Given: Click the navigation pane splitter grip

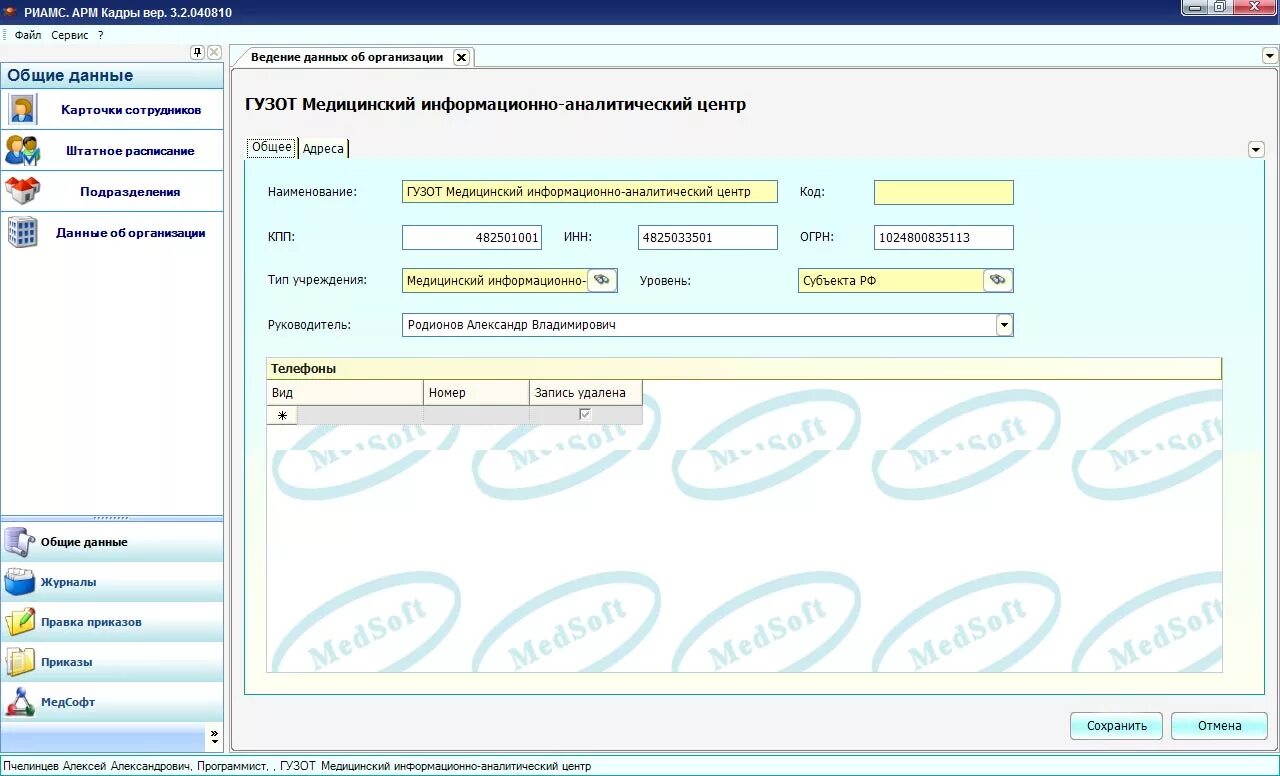Looking at the screenshot, I should [x=111, y=517].
